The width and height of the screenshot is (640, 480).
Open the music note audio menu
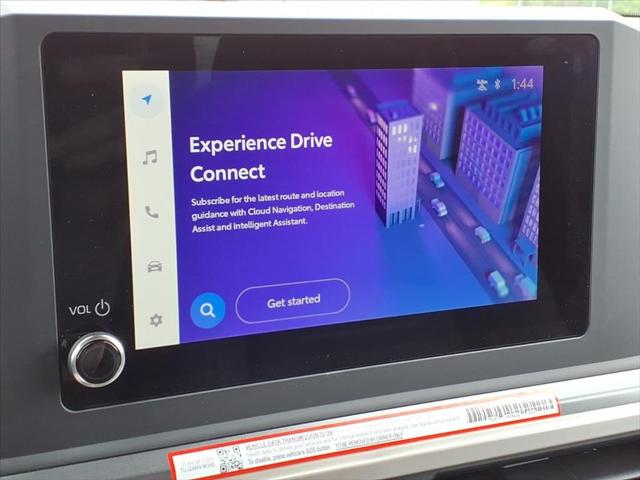click(150, 157)
